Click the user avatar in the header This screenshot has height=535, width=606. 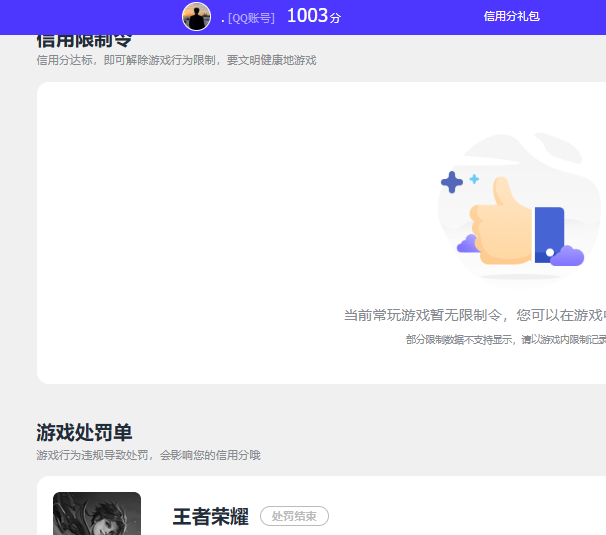pyautogui.click(x=196, y=17)
